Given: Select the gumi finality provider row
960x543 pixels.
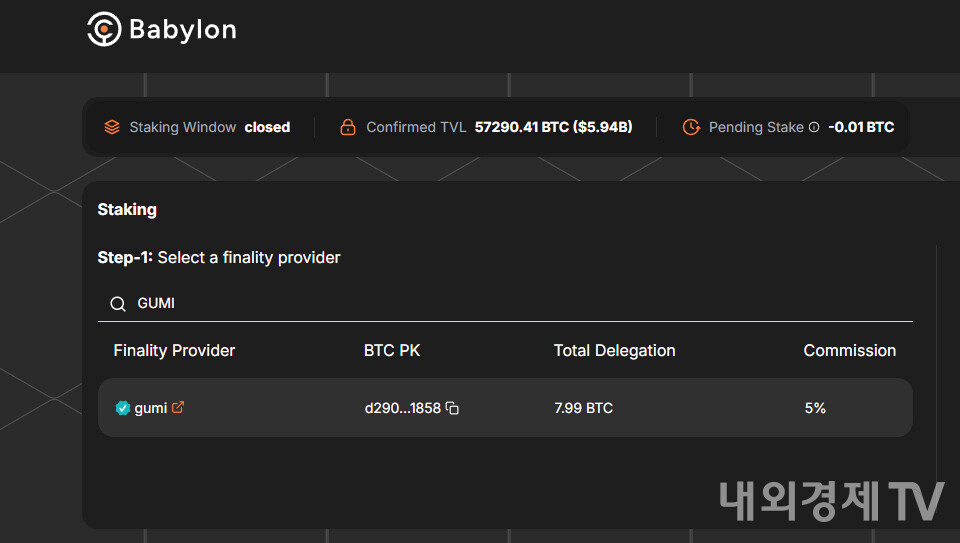Looking at the screenshot, I should (x=505, y=408).
